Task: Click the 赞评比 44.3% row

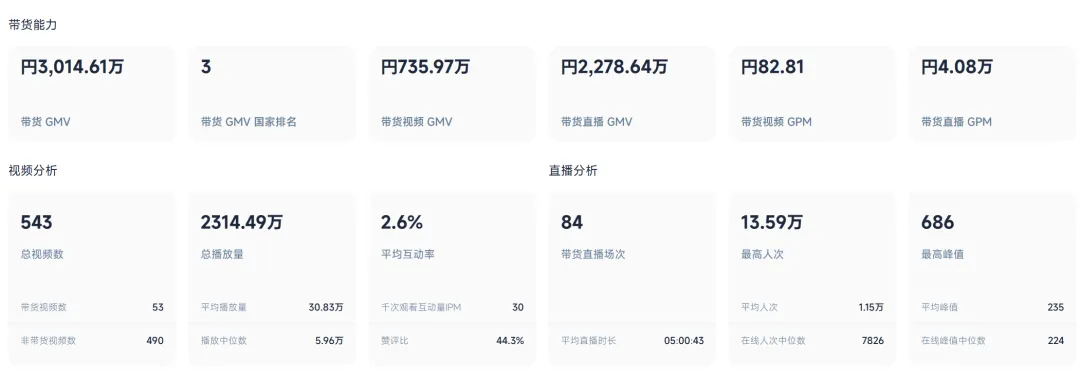Action: click(x=452, y=340)
